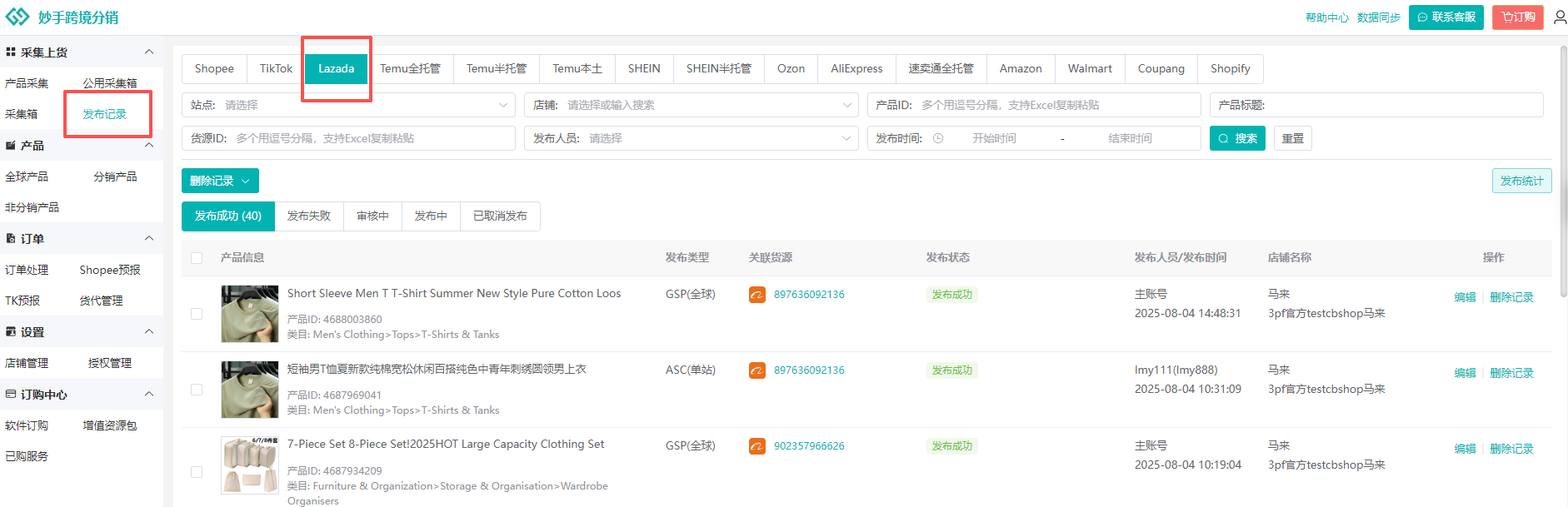
Task: Click the search 搜索 button
Action: tap(1236, 139)
